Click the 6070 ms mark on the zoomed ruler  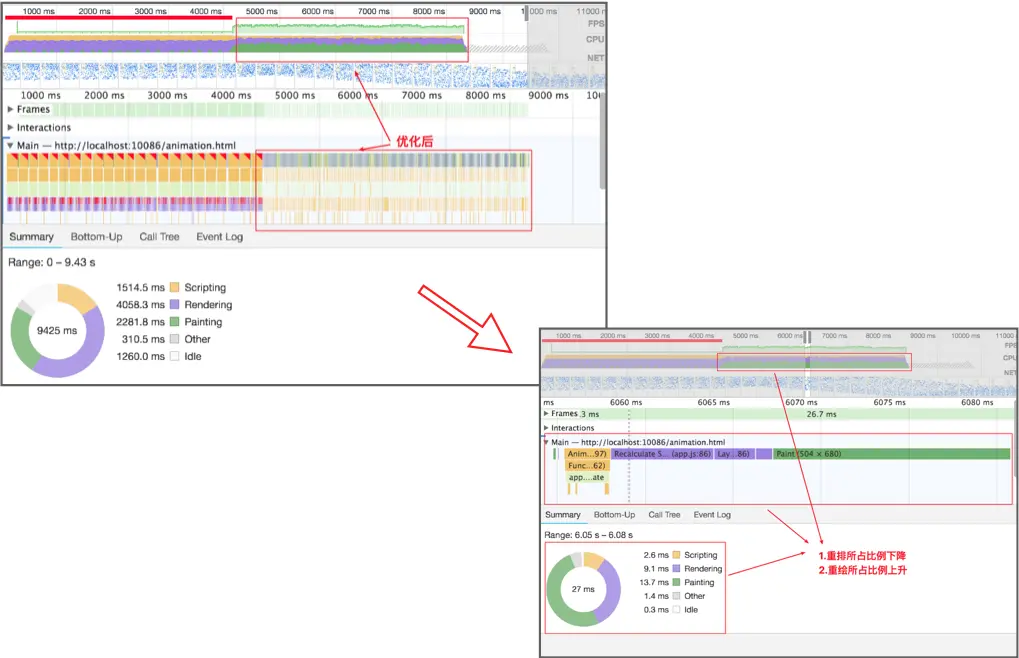pos(801,403)
